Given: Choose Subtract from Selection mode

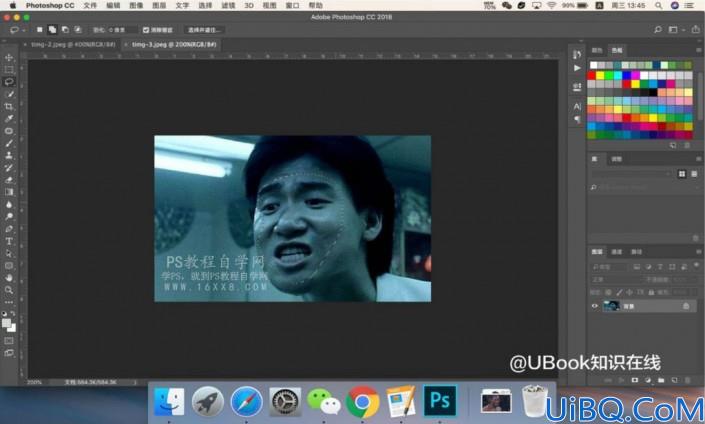Looking at the screenshot, I should point(65,30).
